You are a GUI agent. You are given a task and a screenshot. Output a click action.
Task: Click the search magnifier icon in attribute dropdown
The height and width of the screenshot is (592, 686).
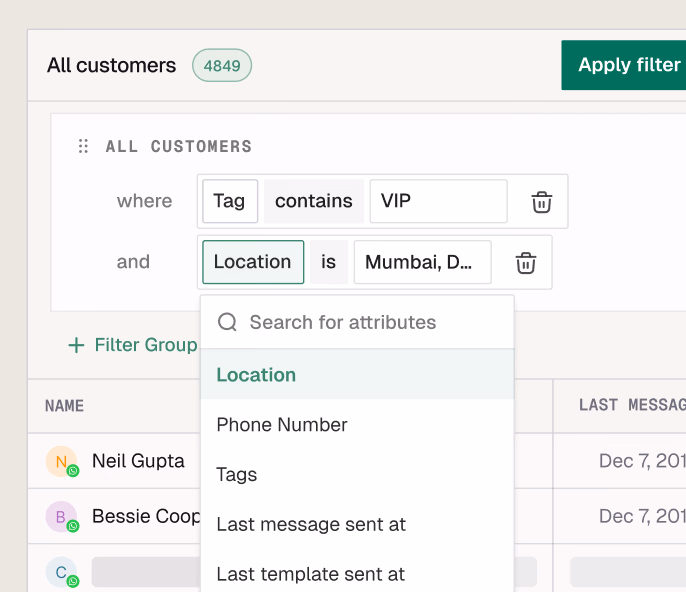click(x=227, y=322)
